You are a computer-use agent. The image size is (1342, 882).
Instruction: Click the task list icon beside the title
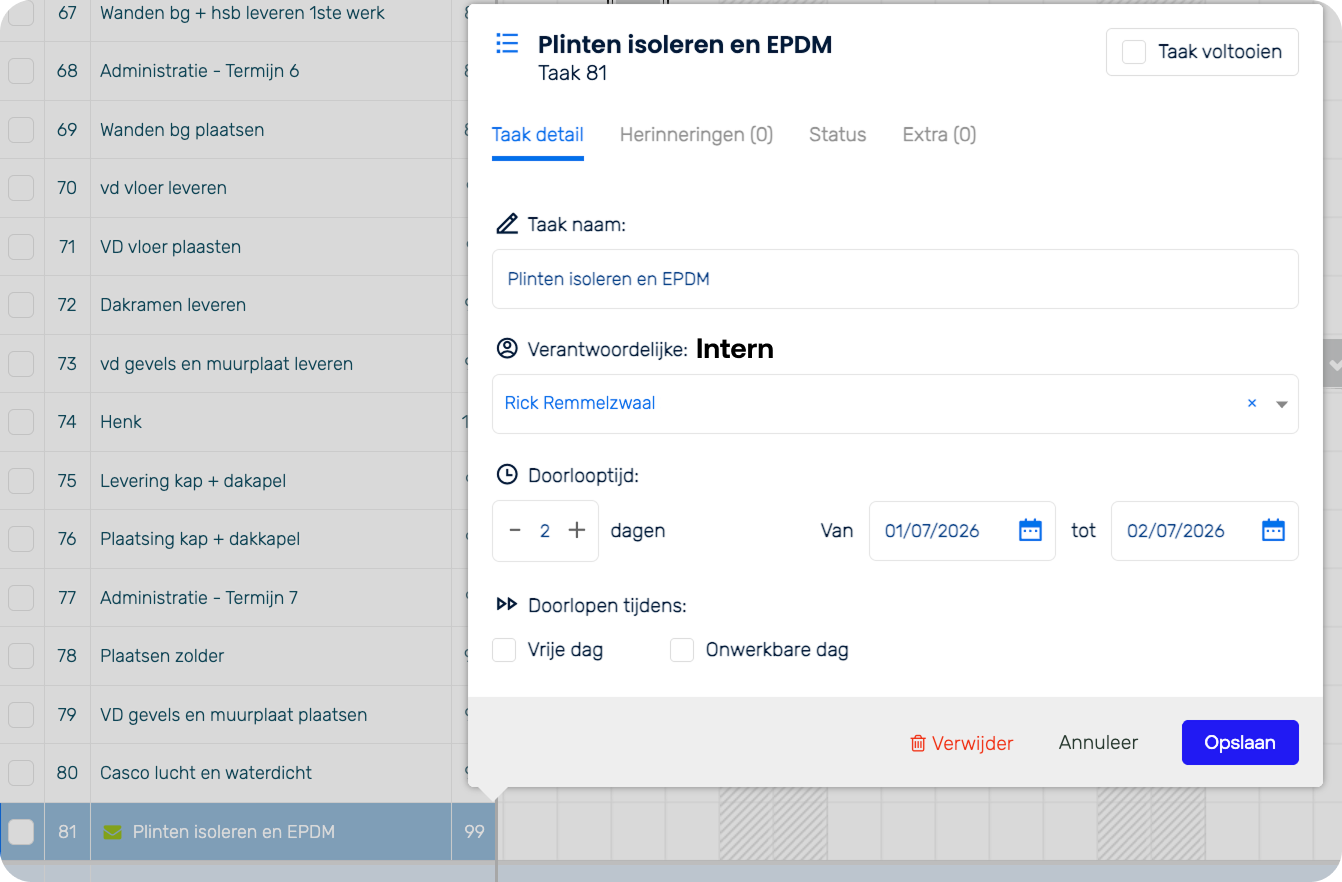point(507,44)
